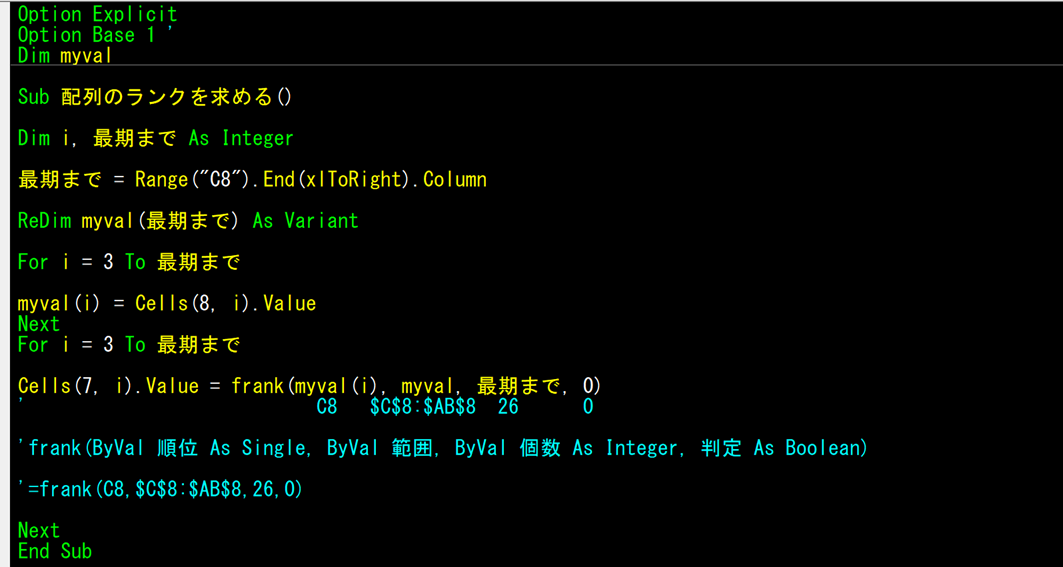Click the second 'For i = 3 To' line
This screenshot has height=567, width=1063.
128,345
